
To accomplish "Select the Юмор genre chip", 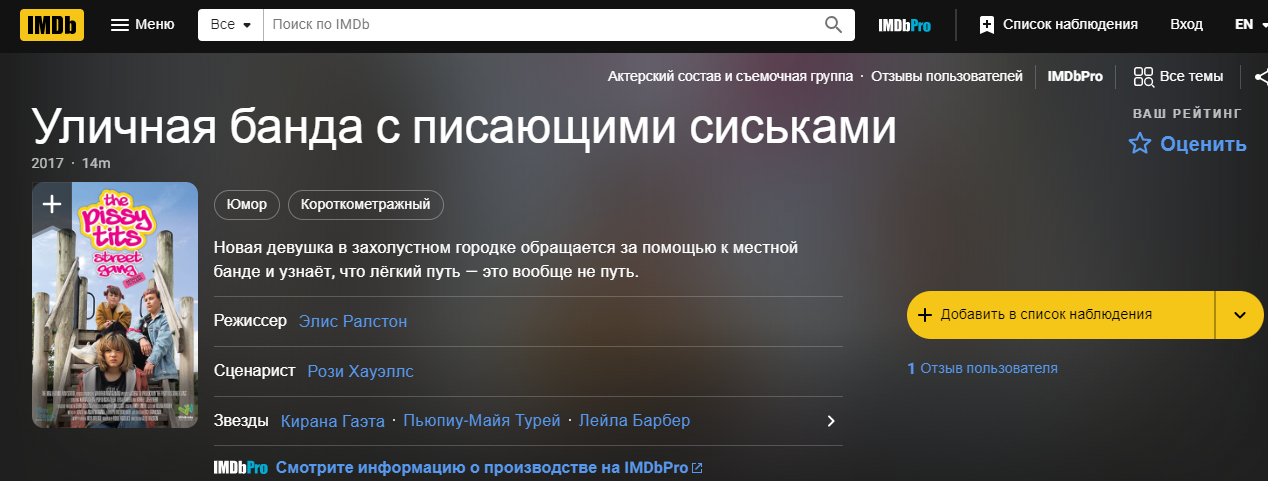I will pyautogui.click(x=247, y=205).
